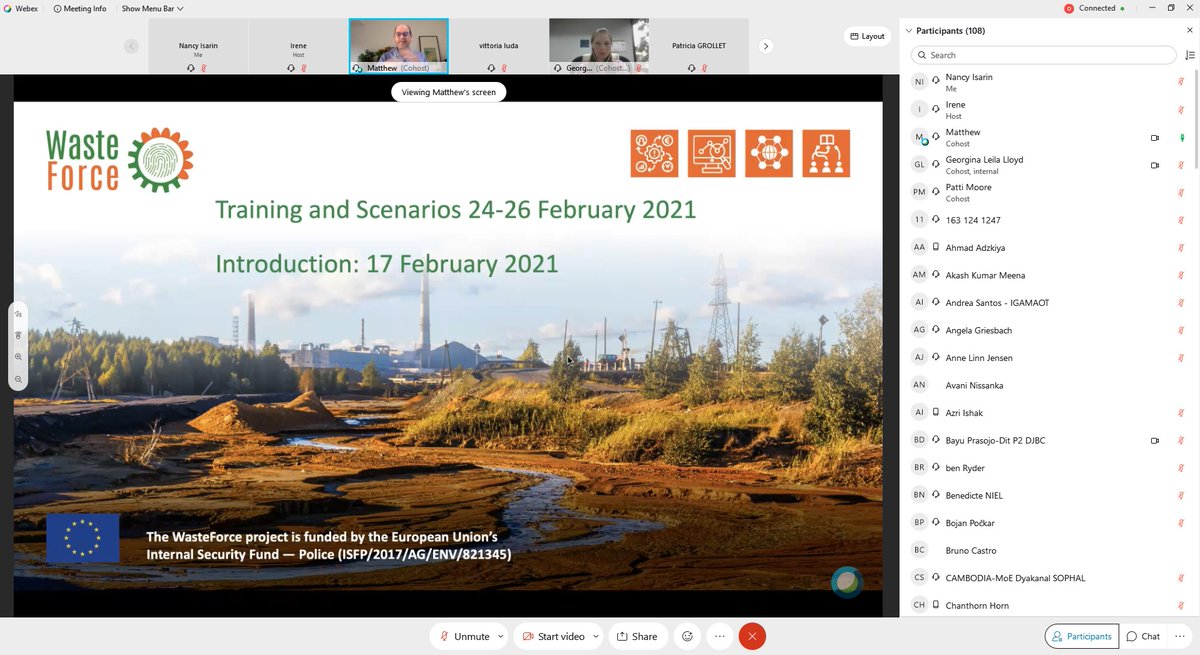Expand the Show Menu Bar dropdown
Screen dimensions: 1200x655
coord(152,8)
